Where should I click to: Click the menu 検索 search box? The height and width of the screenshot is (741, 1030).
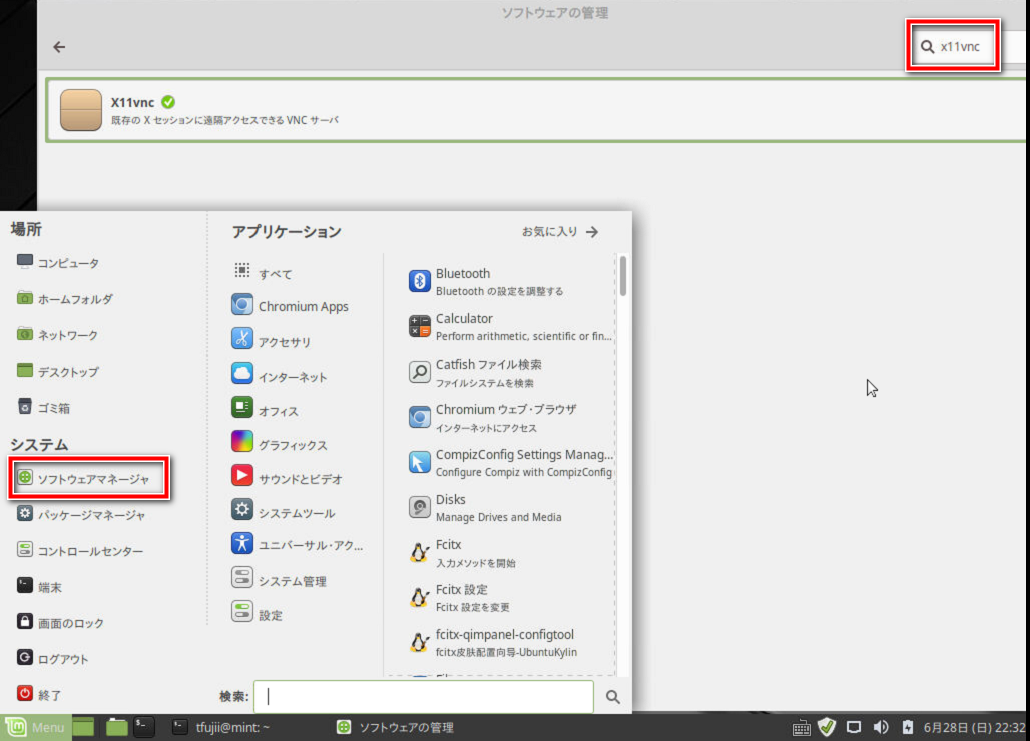point(423,697)
